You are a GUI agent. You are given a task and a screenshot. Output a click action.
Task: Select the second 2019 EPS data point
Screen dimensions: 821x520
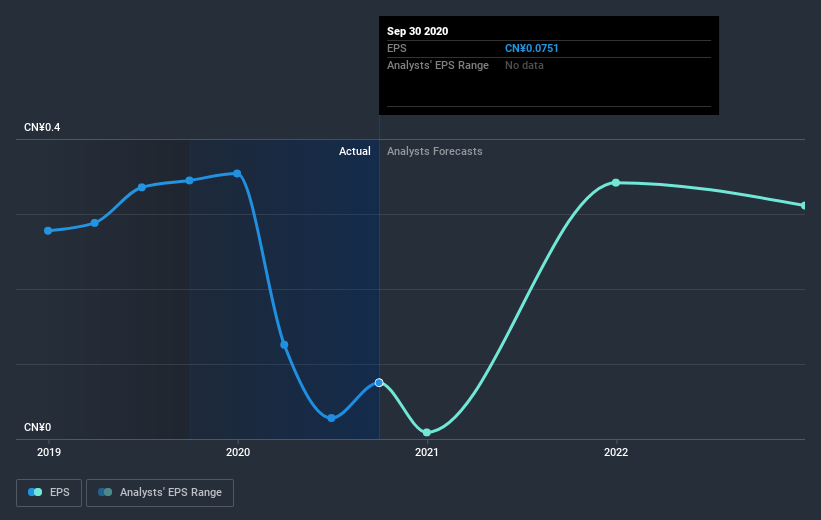pyautogui.click(x=95, y=223)
